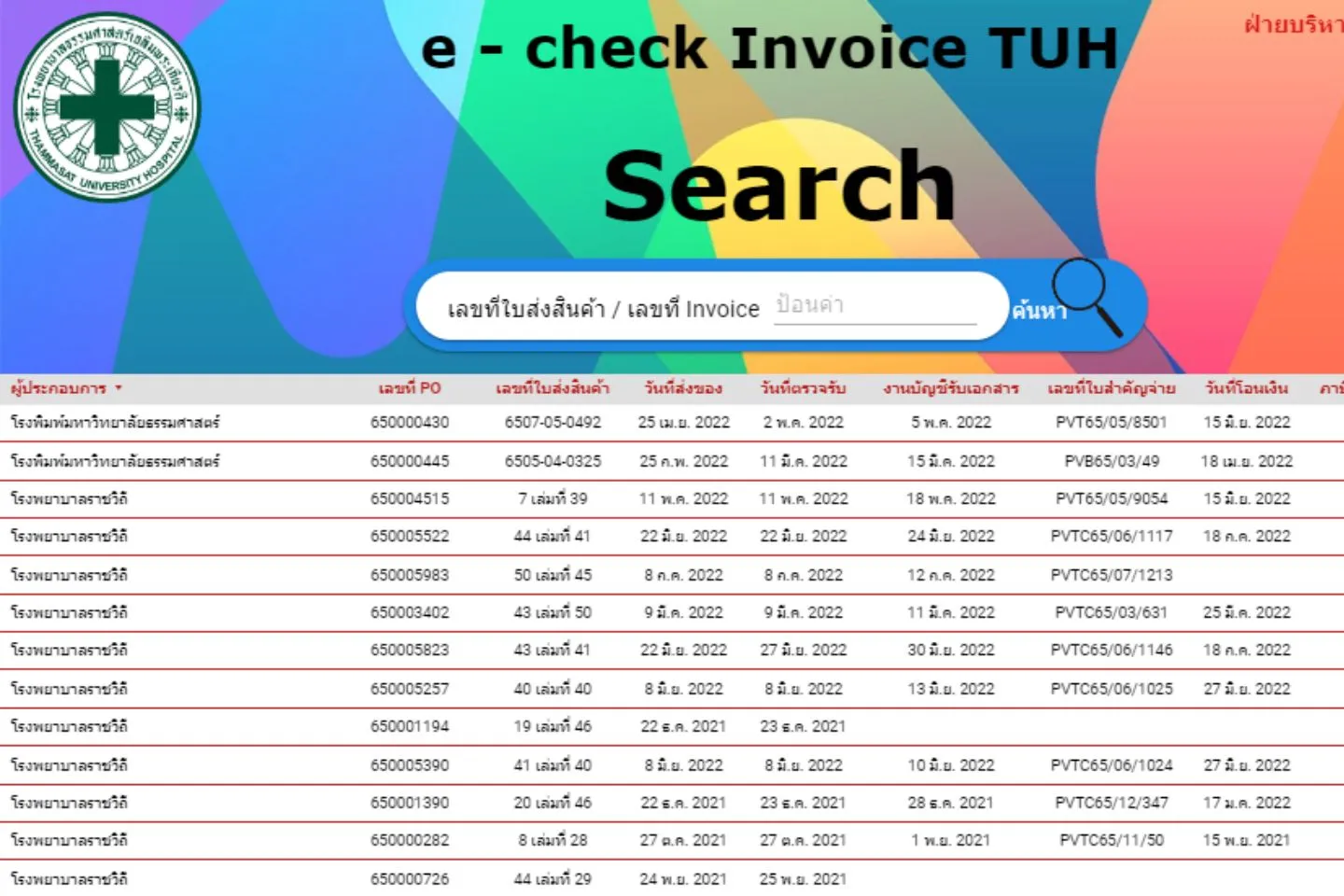Select PO number 650001390
1344x896 pixels.
[x=410, y=803]
